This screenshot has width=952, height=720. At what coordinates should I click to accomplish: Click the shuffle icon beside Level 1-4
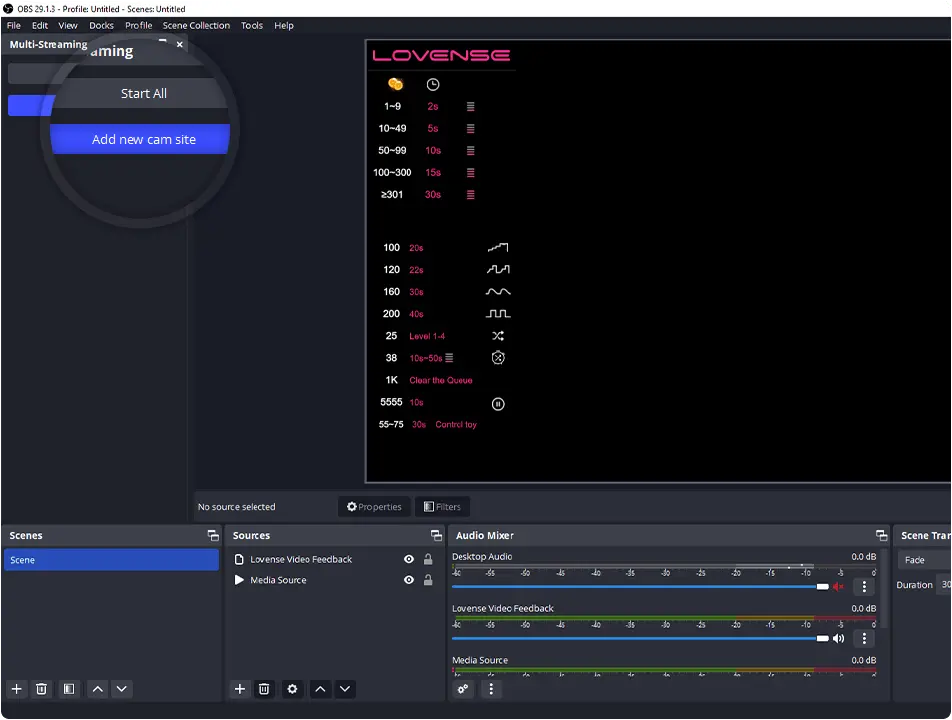(x=498, y=336)
